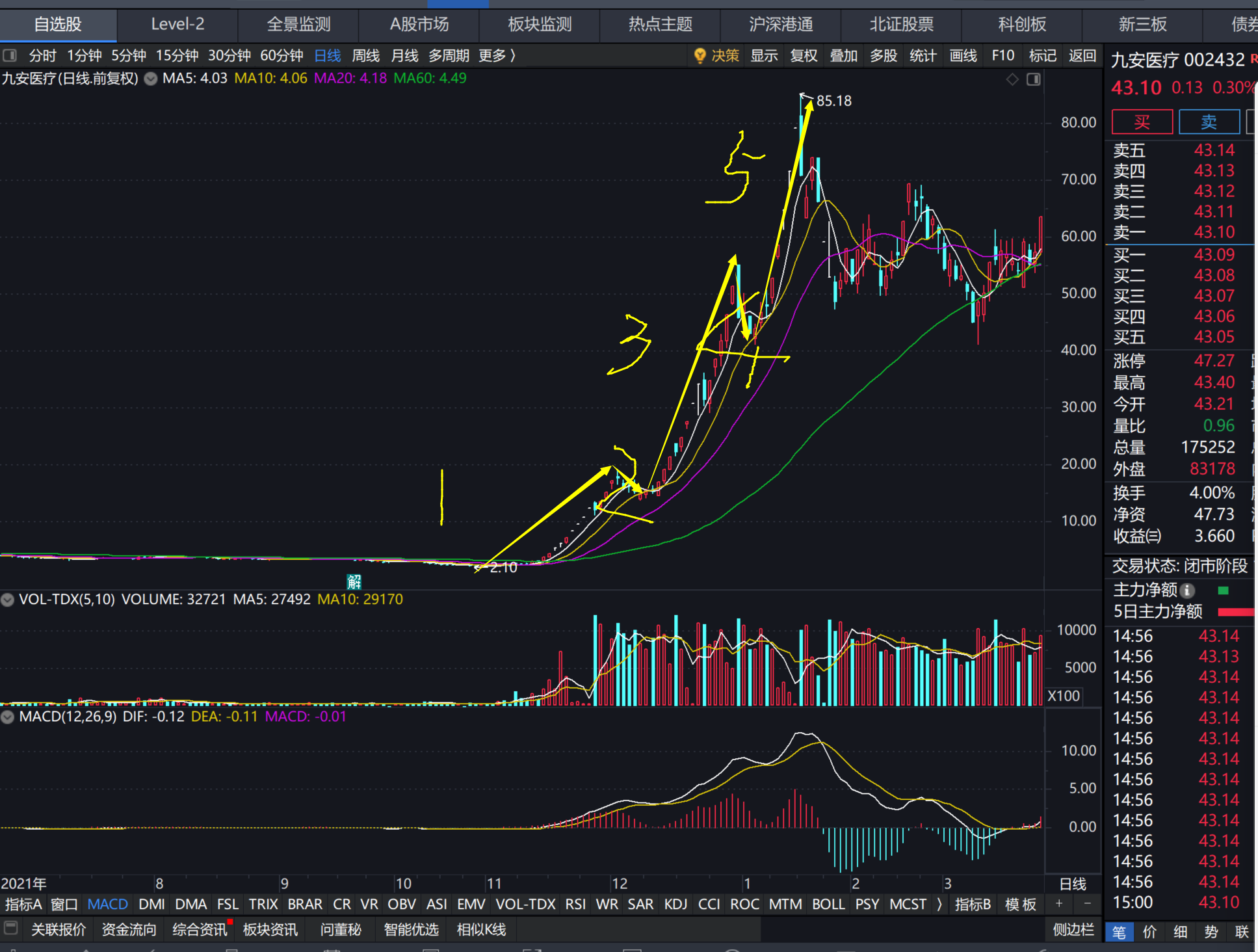Click the red 买 buy button

(1142, 122)
